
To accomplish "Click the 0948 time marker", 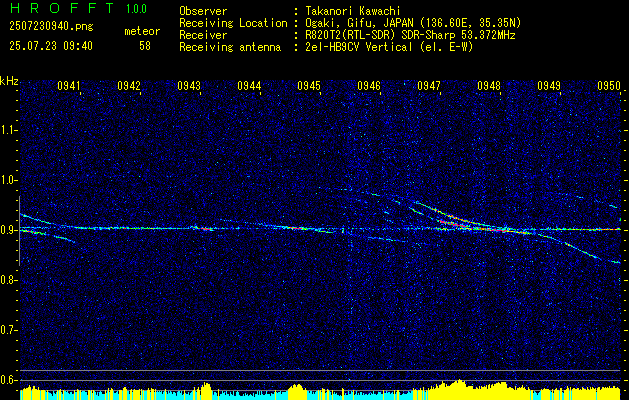I will coord(489,86).
